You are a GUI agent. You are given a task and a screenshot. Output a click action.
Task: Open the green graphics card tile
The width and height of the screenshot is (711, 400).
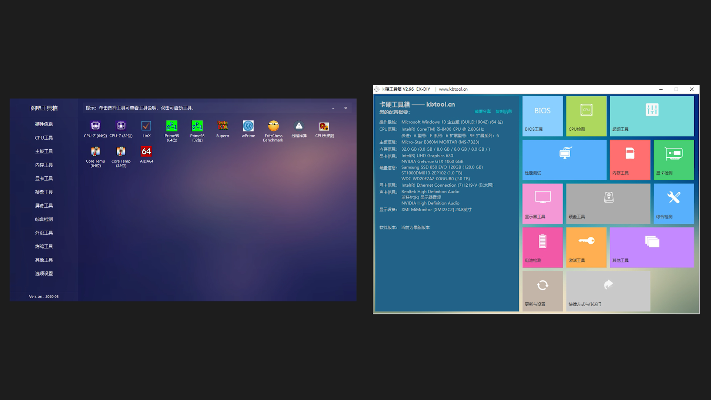[x=673, y=159]
